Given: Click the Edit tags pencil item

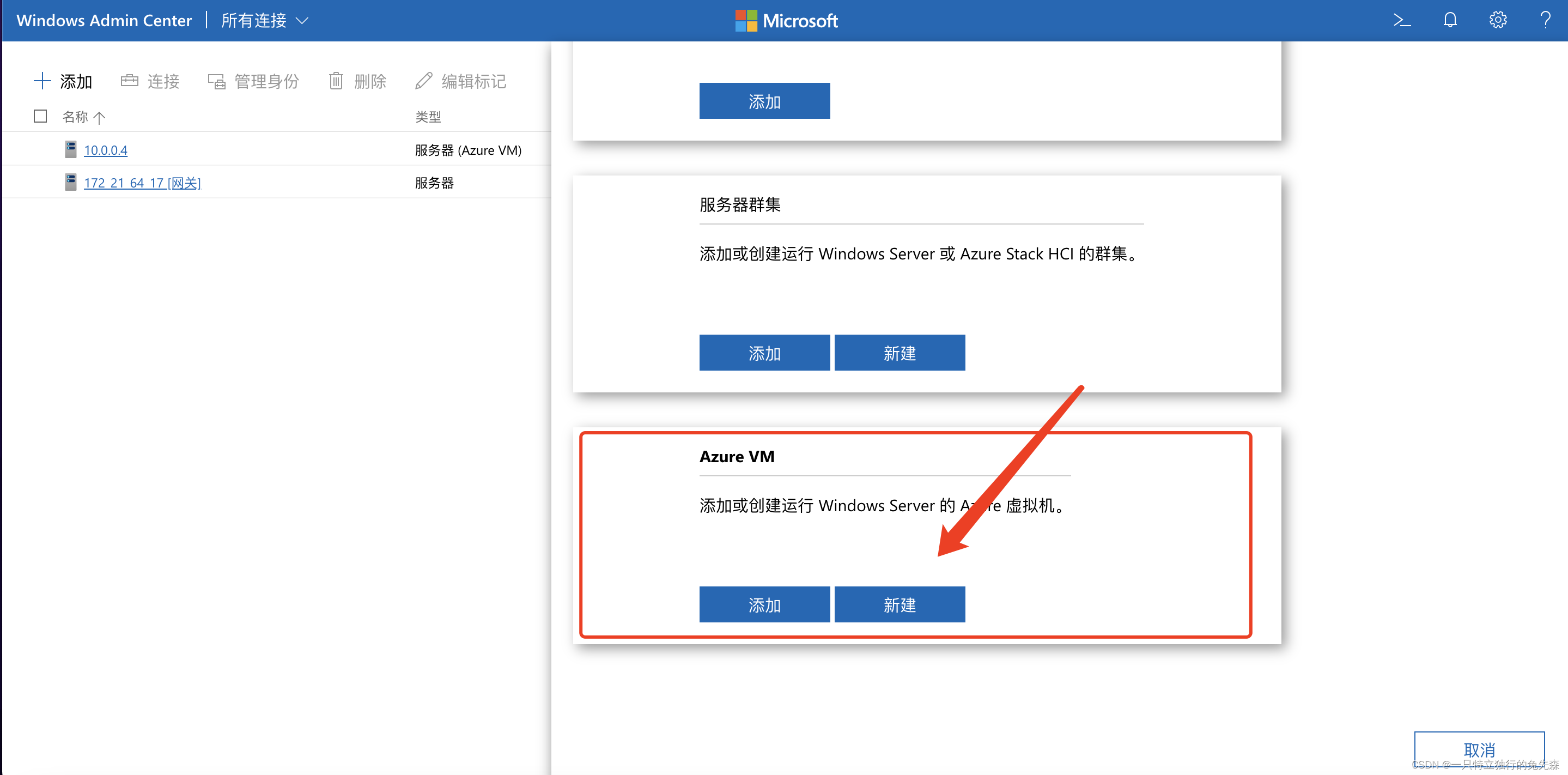Looking at the screenshot, I should (460, 81).
